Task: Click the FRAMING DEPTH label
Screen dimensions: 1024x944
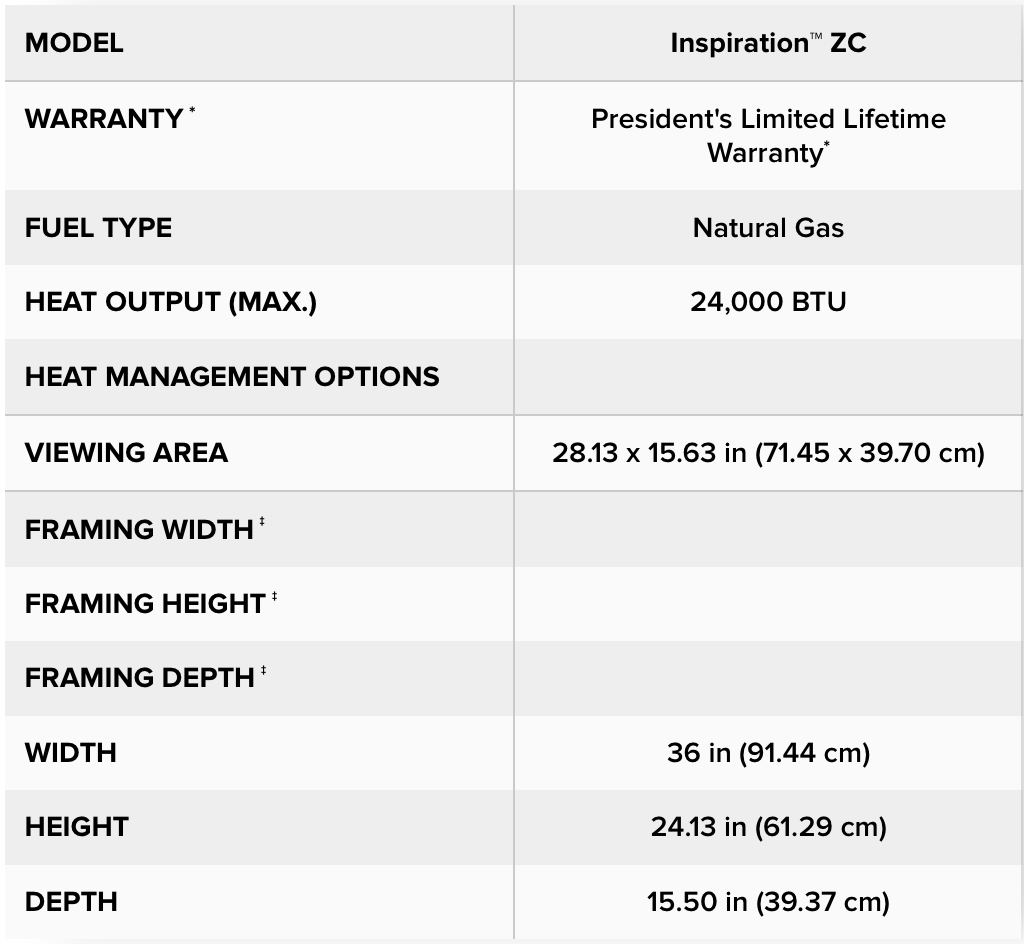Action: click(x=139, y=678)
